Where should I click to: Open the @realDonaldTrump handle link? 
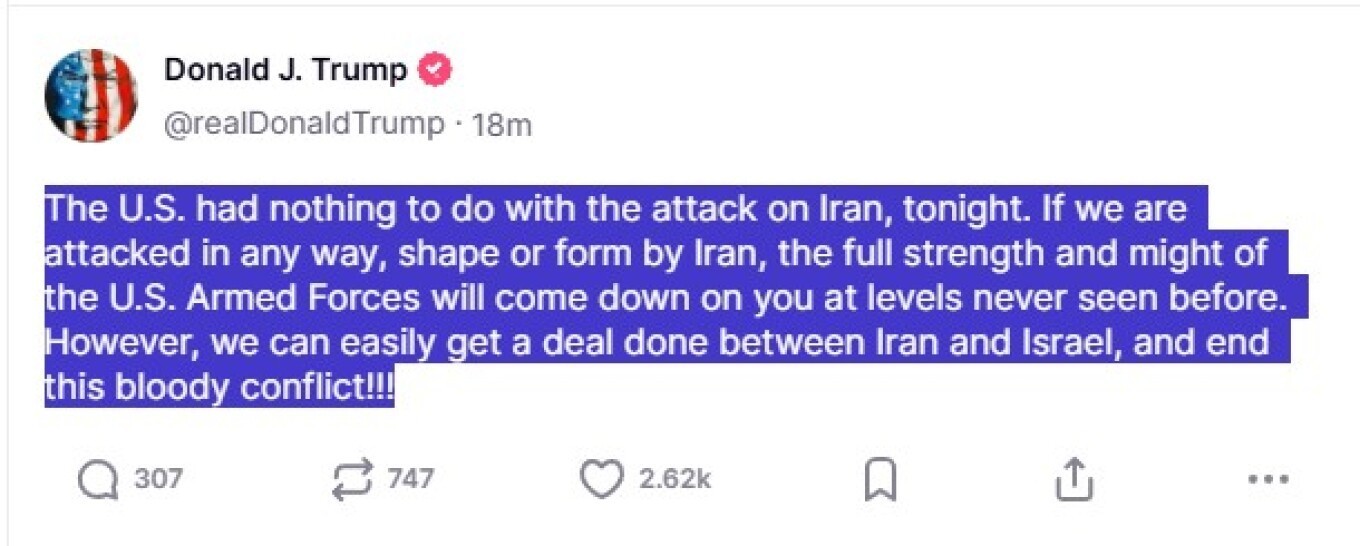pos(304,125)
